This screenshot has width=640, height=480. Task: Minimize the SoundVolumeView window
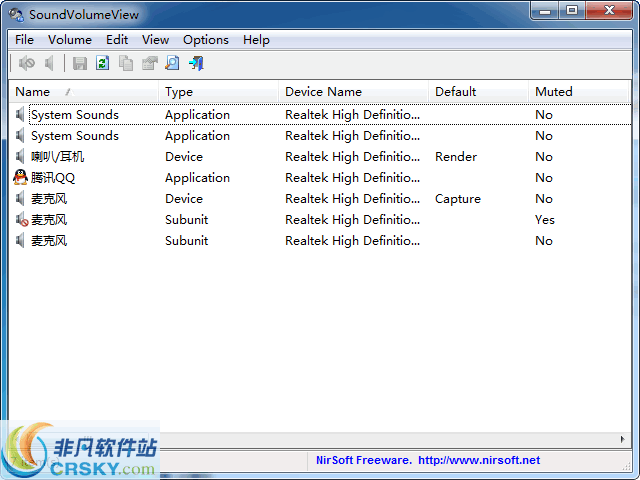pos(544,11)
